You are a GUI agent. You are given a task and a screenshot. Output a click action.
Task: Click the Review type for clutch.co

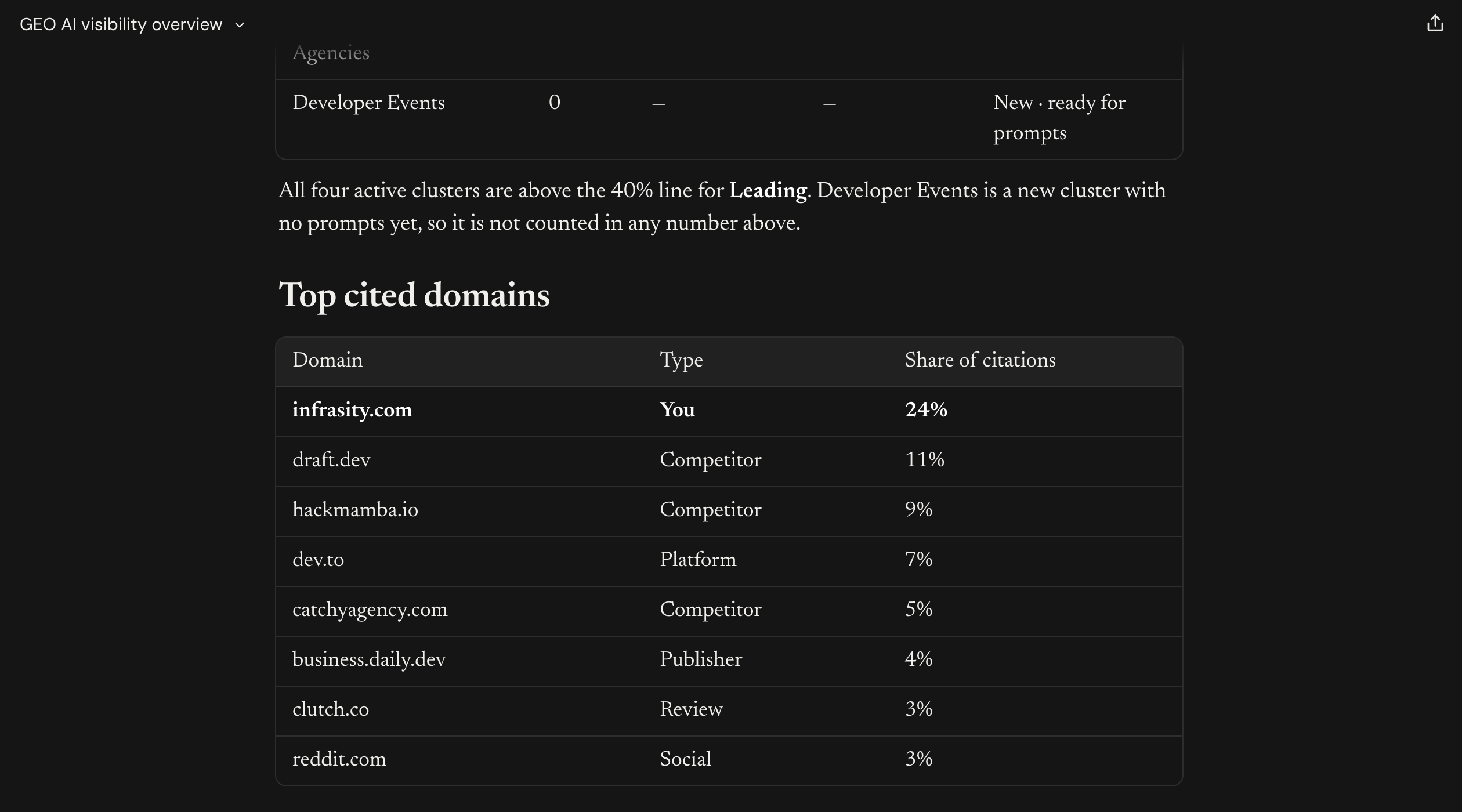[691, 709]
